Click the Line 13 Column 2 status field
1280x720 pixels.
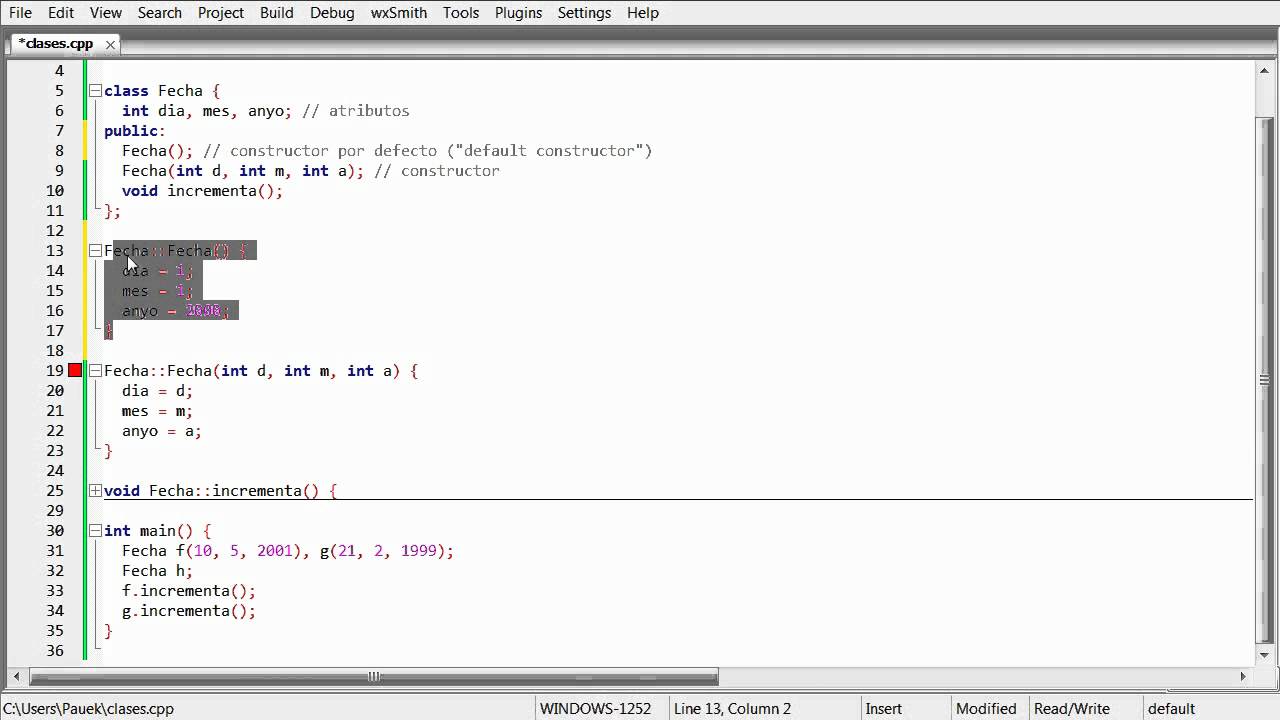[732, 708]
